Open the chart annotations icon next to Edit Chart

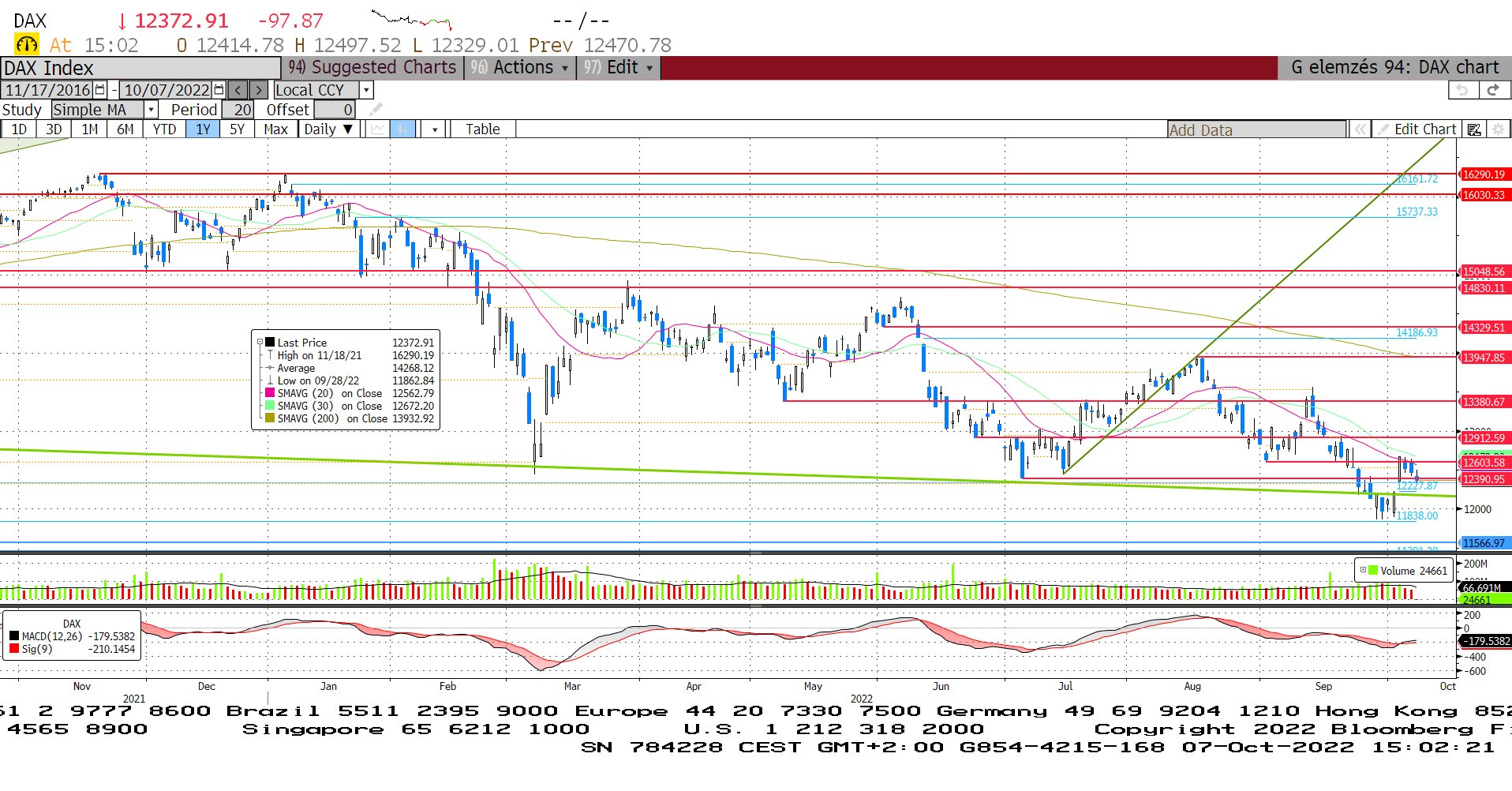point(1473,129)
